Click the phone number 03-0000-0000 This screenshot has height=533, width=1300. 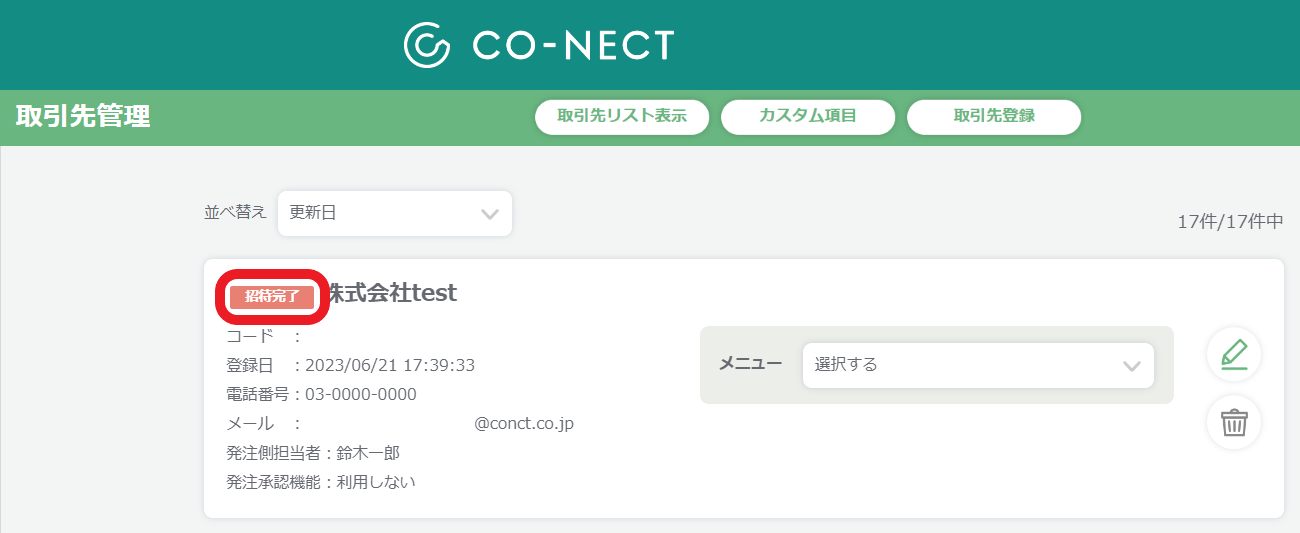[361, 394]
